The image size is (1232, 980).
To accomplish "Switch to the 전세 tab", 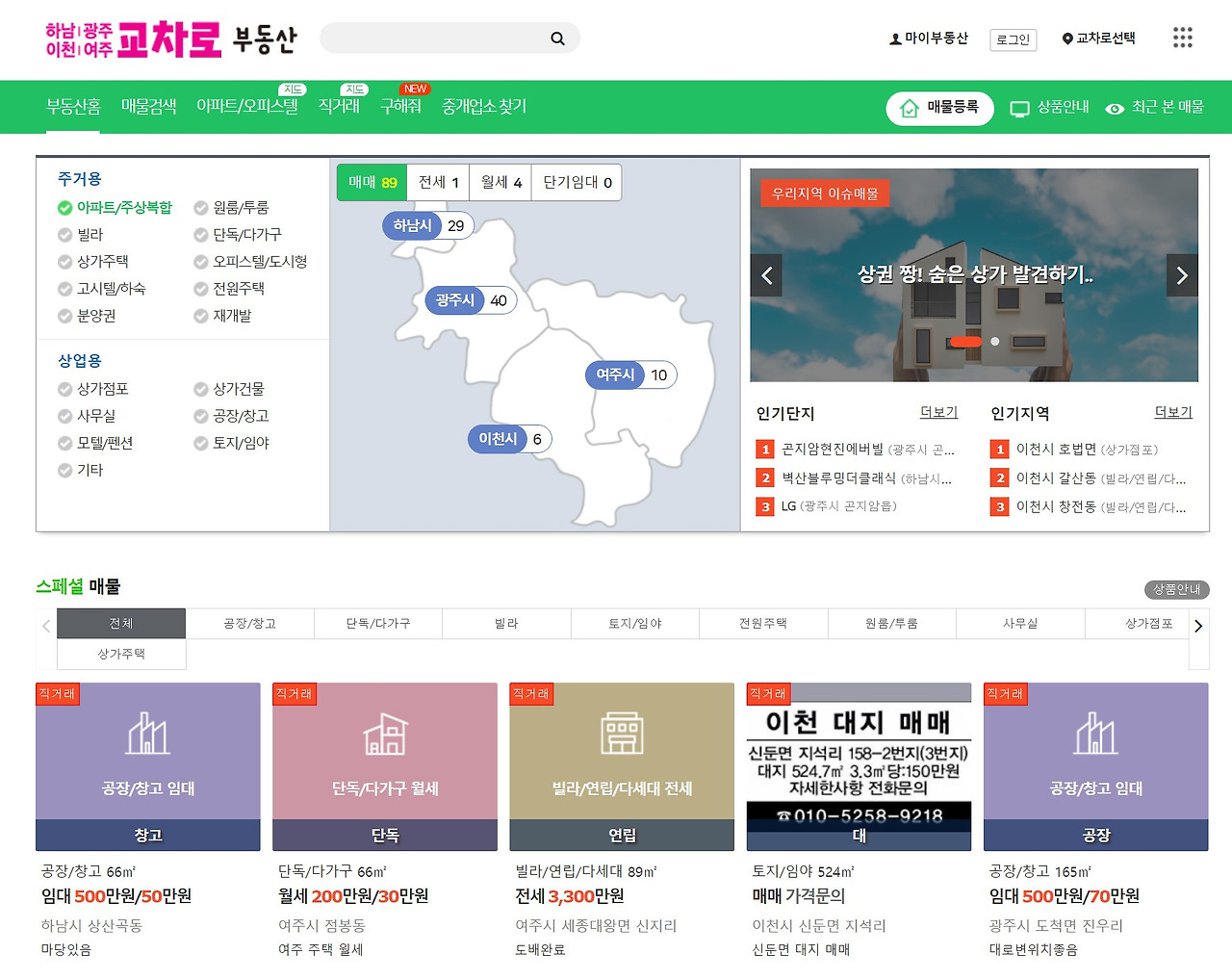I will coord(438,182).
